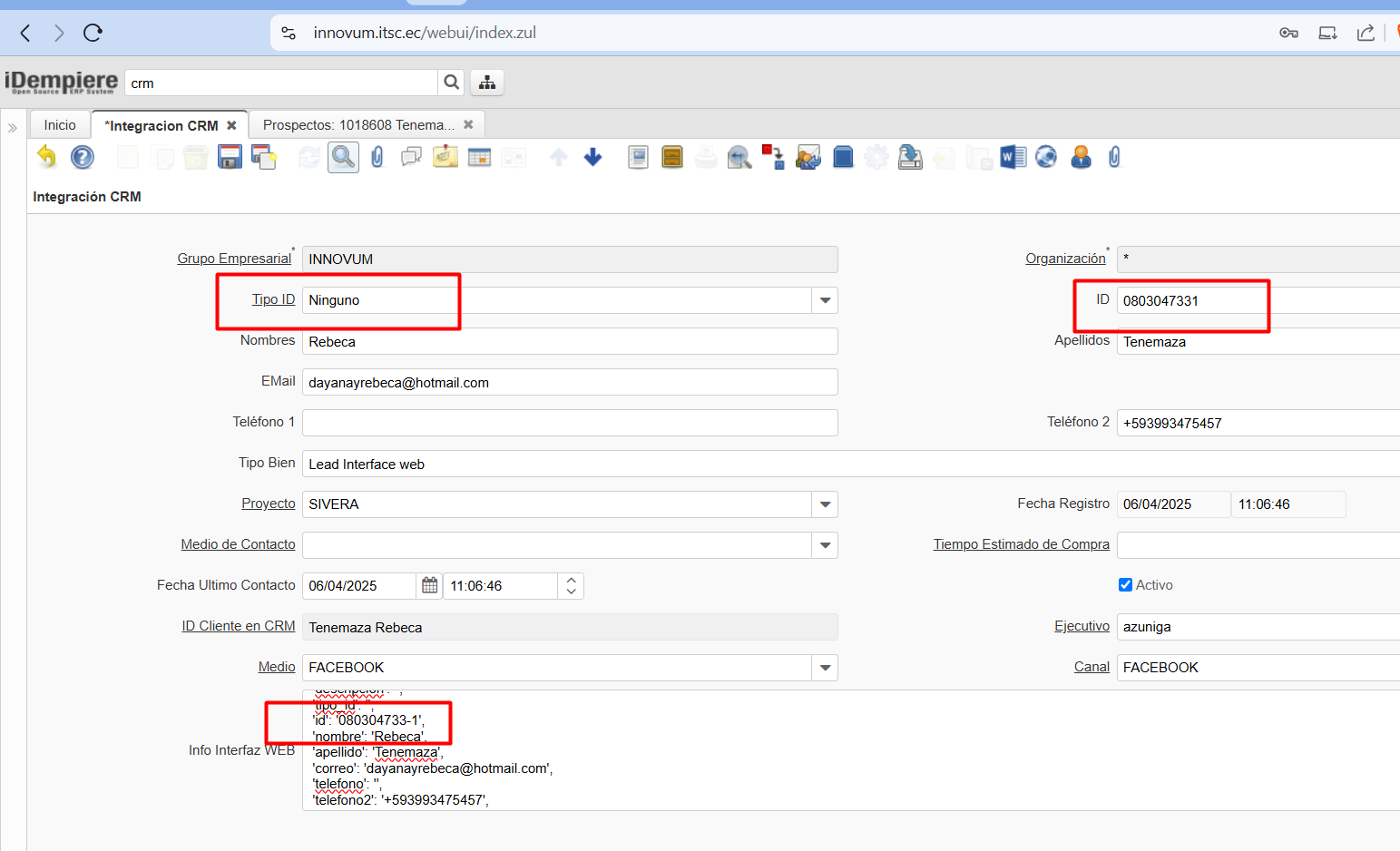Click the time spinner for Fecha Ultimo Contacto
This screenshot has width=1400, height=851.
[x=571, y=586]
